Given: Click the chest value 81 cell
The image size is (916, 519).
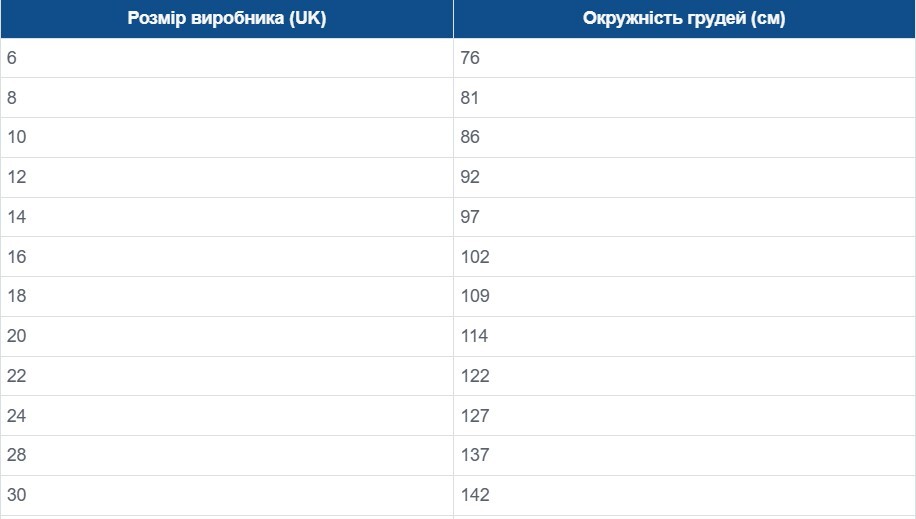Looking at the screenshot, I should point(470,98).
